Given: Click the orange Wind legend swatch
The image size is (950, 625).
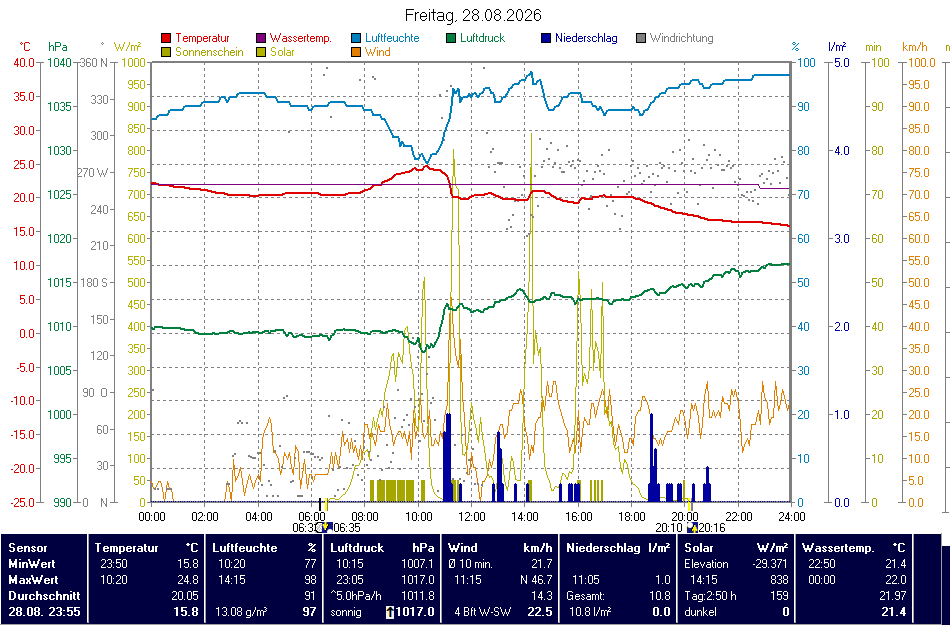Looking at the screenshot, I should tap(356, 52).
